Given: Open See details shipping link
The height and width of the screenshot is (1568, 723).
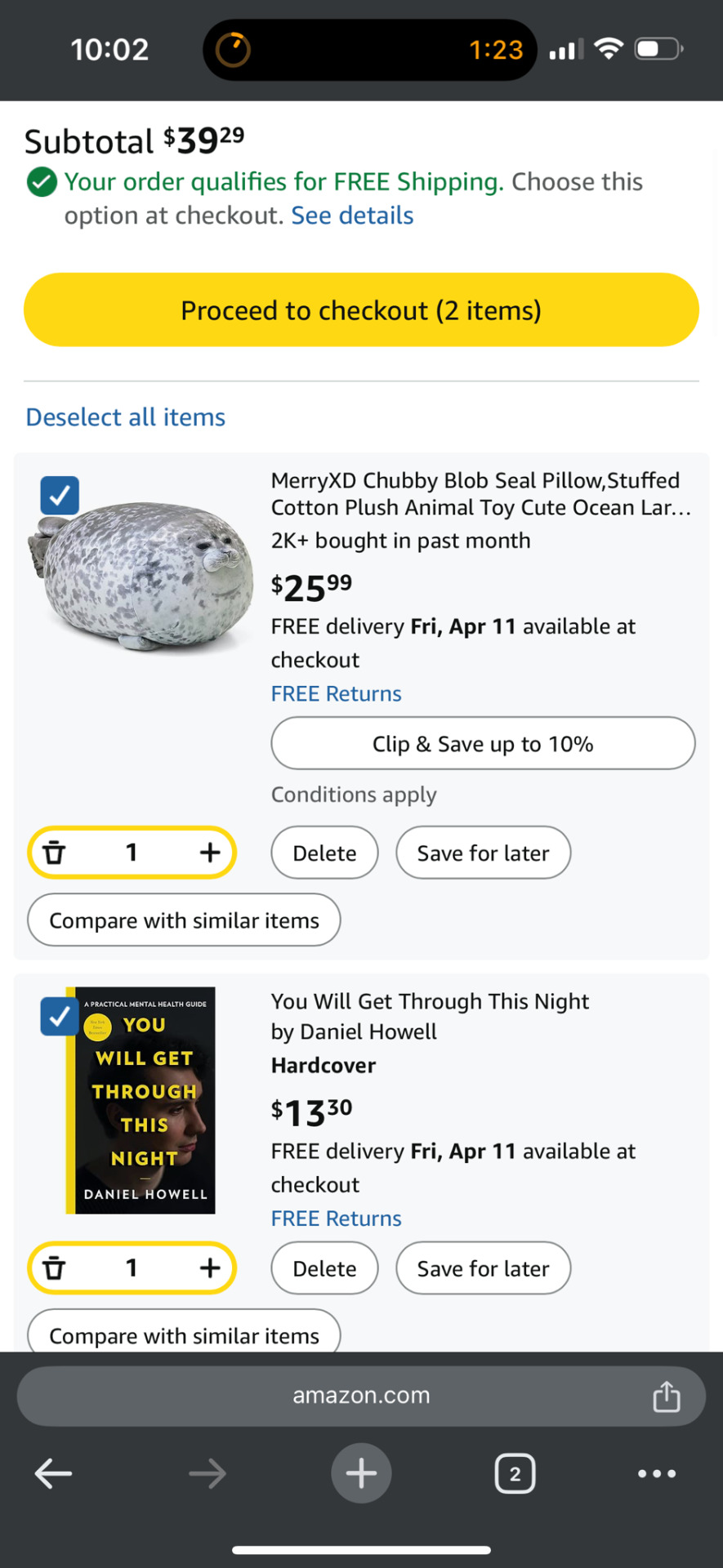Looking at the screenshot, I should (x=352, y=216).
